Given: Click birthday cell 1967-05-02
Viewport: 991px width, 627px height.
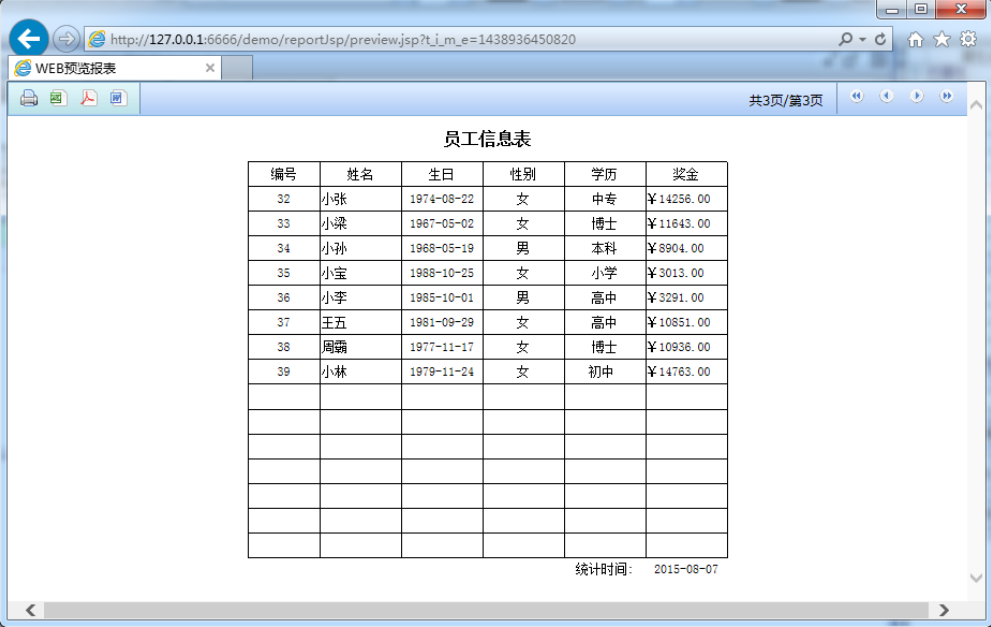Looking at the screenshot, I should (442, 223).
